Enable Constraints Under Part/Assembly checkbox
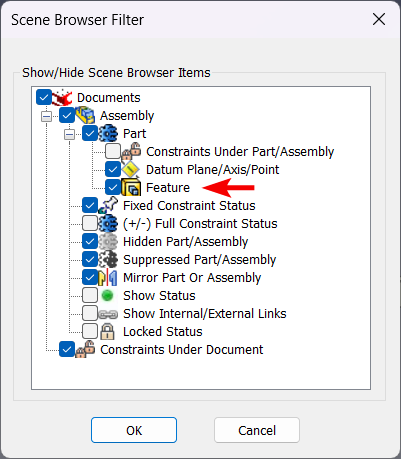Screen dimensions: 401x459 (113, 151)
